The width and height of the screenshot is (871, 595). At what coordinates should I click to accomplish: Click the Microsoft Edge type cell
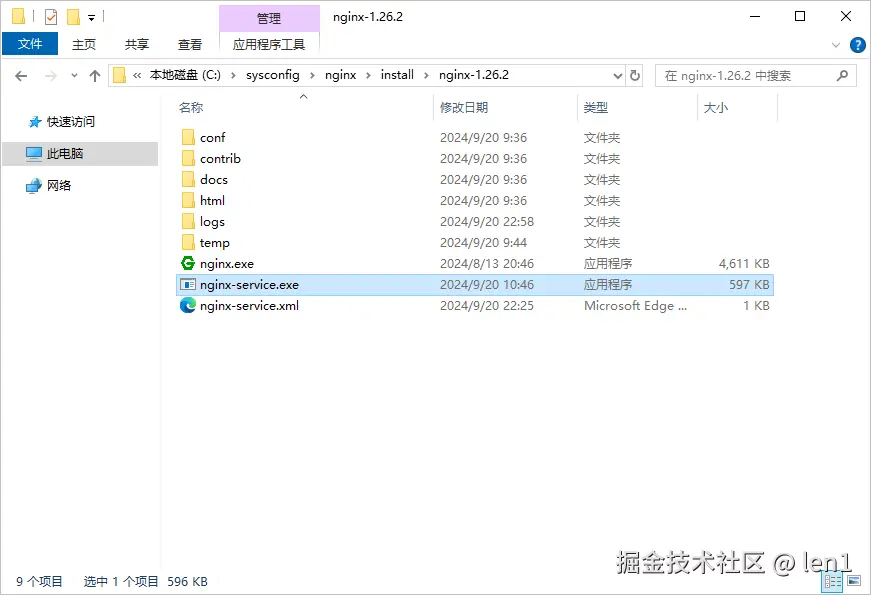tap(635, 306)
